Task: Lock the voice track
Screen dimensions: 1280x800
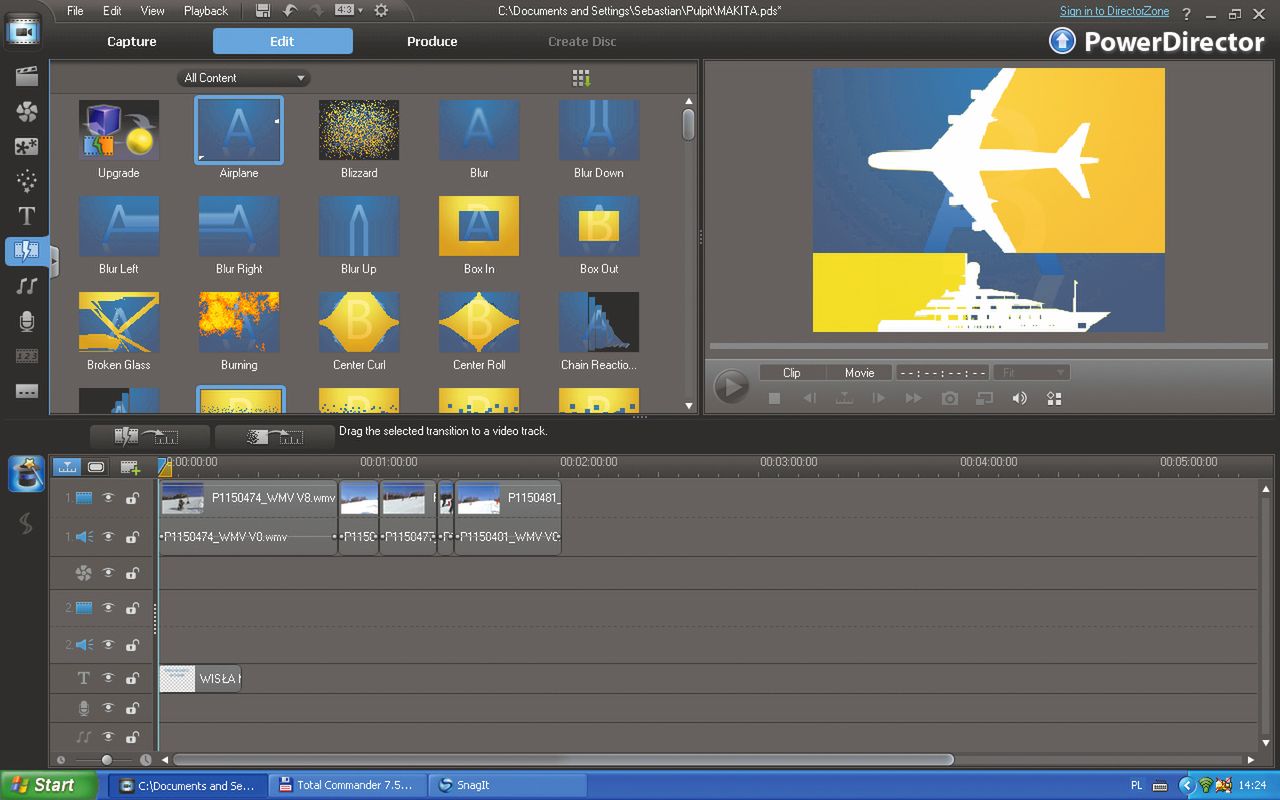Action: point(131,708)
